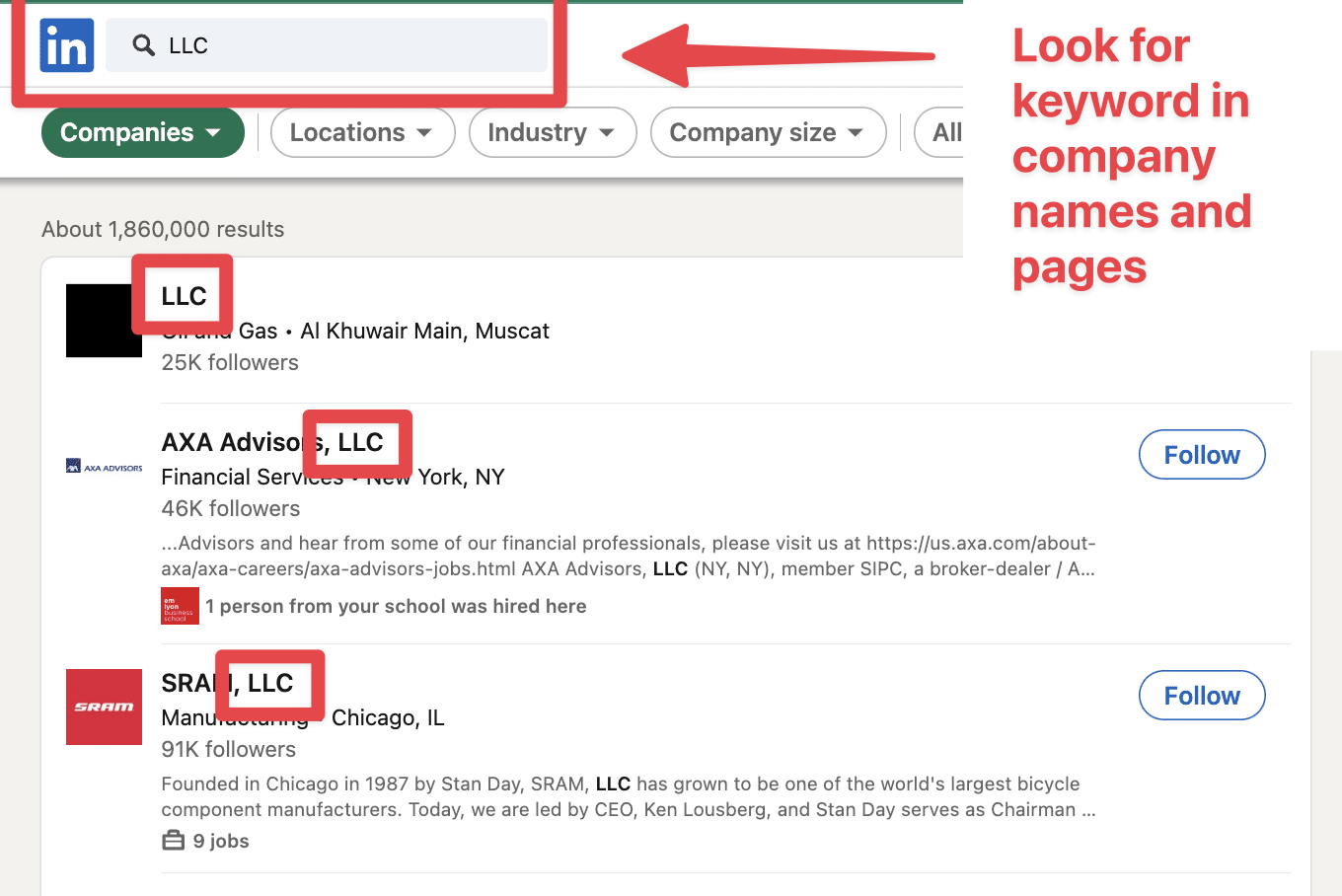Image resolution: width=1342 pixels, height=896 pixels.
Task: Click the em lyon business school badge icon
Action: tap(180, 605)
